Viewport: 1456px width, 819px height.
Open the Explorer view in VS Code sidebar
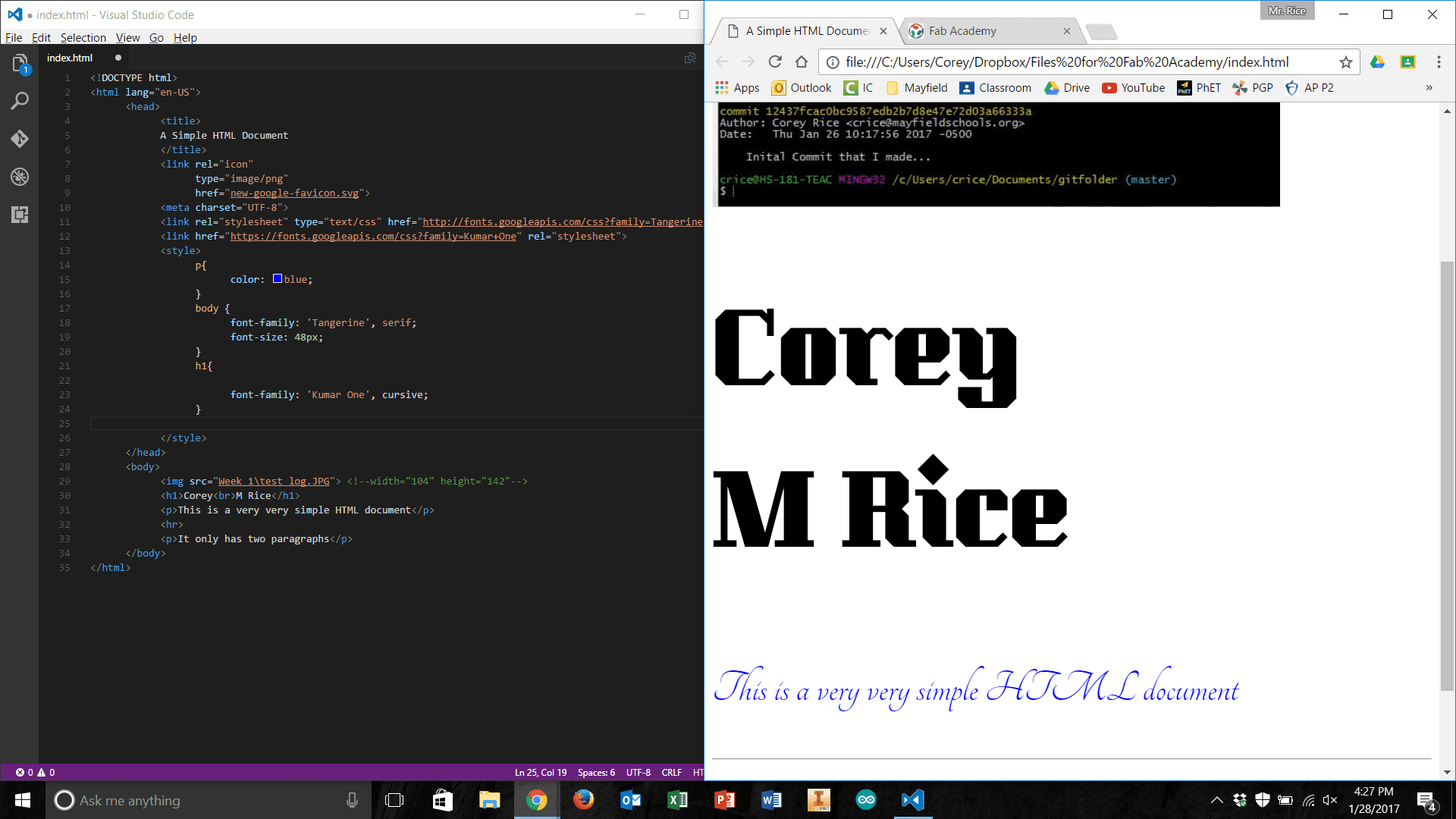[20, 64]
